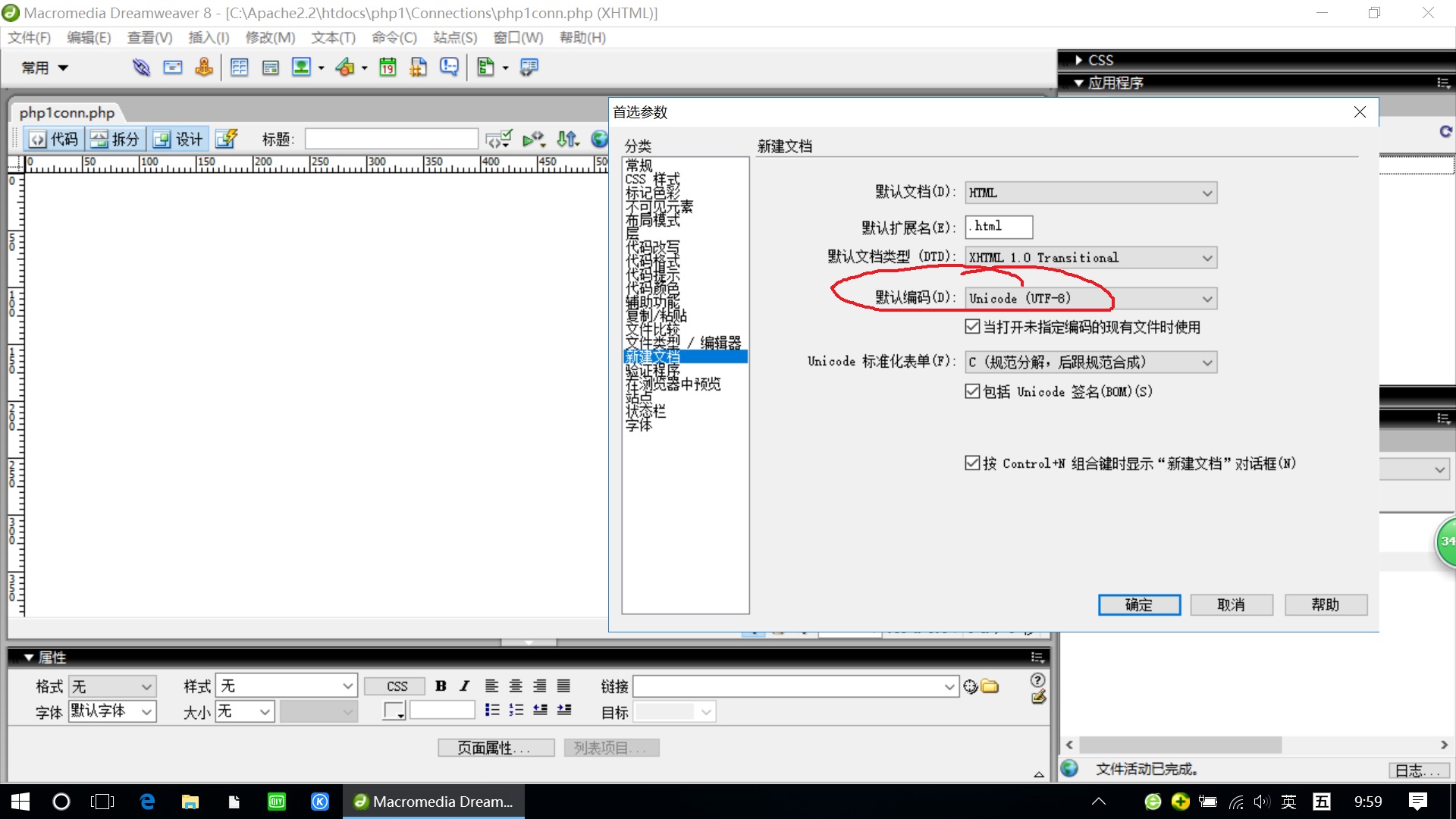Open the 站点(S) menu
Viewport: 1456px width, 819px height.
[x=455, y=37]
